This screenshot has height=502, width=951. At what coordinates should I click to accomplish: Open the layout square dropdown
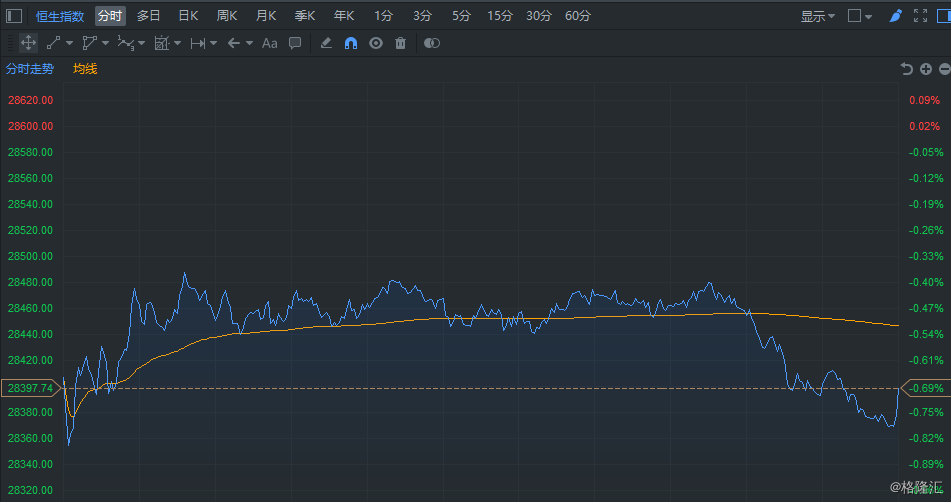click(x=860, y=16)
